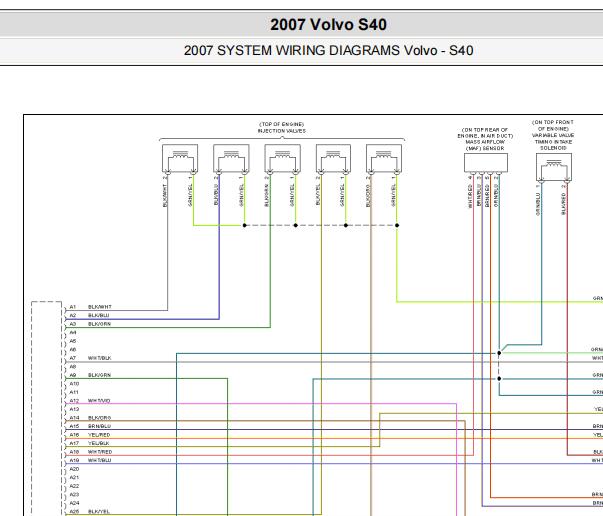Select connector pin label A22

(x=74, y=486)
